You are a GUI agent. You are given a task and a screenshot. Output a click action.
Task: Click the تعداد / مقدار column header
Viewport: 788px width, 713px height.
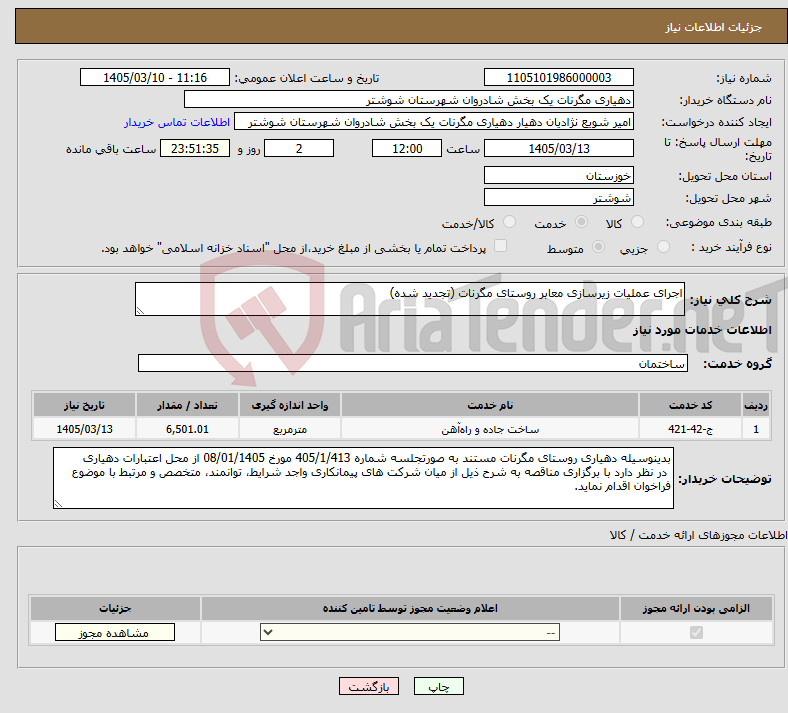187,405
